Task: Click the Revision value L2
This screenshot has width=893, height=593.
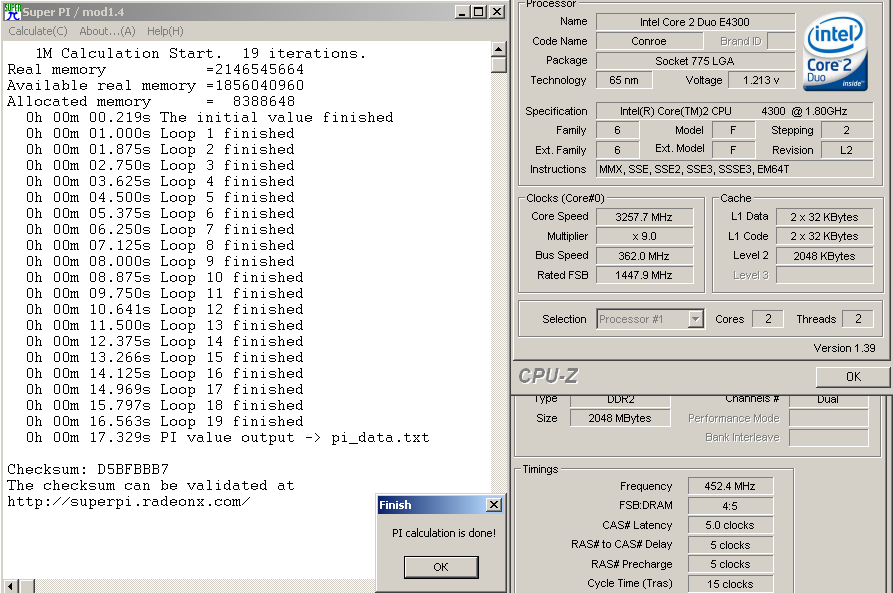Action: [x=846, y=150]
